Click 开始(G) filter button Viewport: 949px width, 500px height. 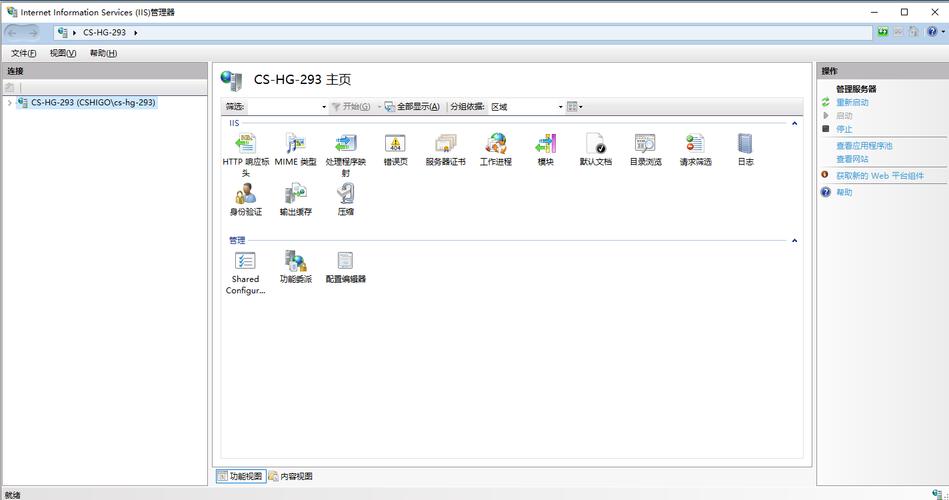(x=351, y=107)
